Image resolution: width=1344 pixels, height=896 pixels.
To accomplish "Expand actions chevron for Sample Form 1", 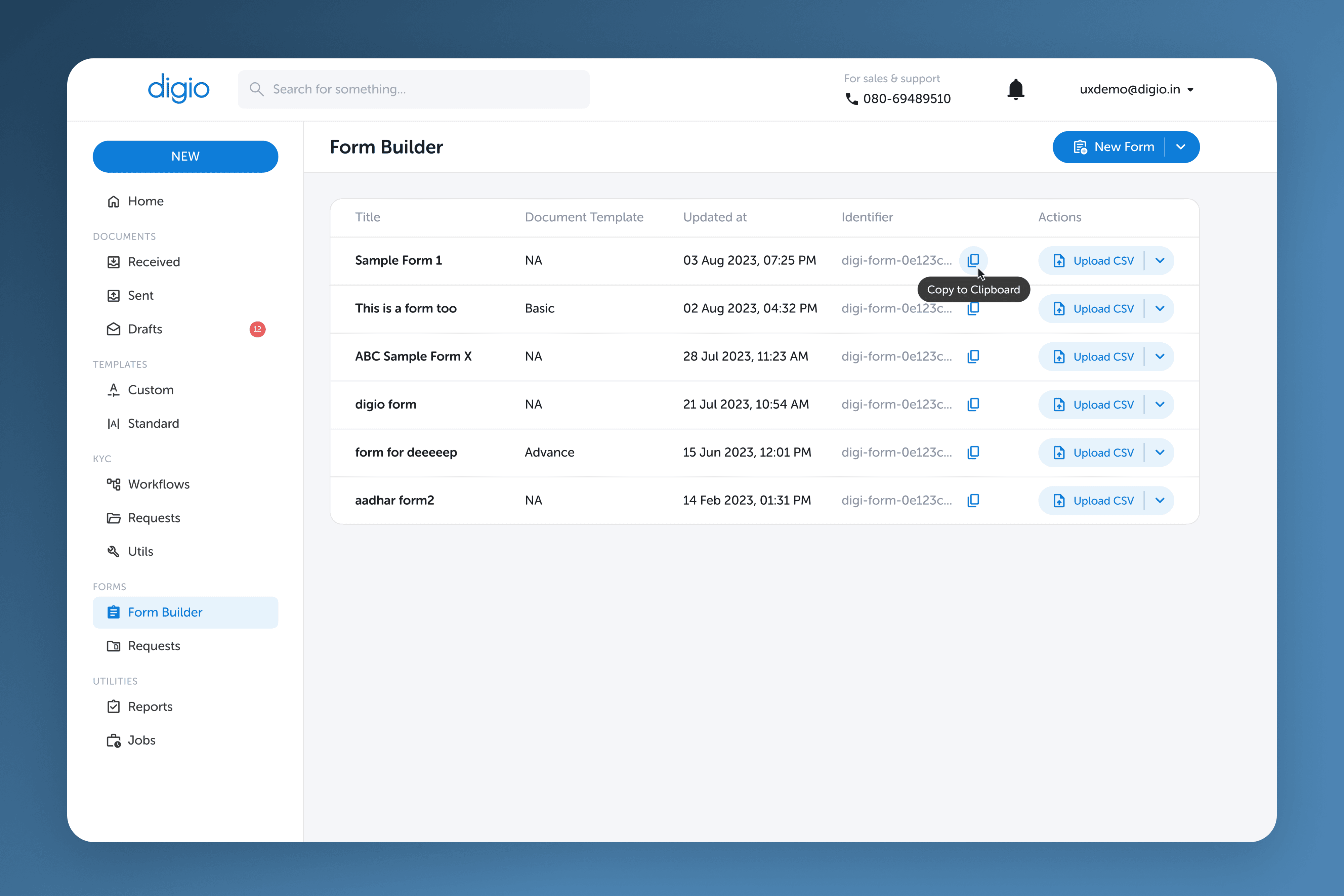I will (1160, 261).
